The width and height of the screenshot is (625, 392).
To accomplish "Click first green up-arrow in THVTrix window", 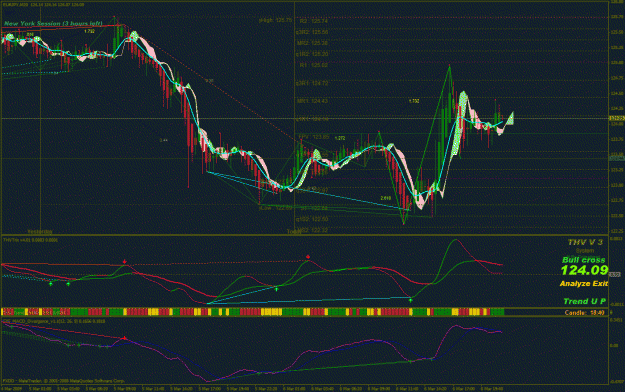I will point(51,284).
